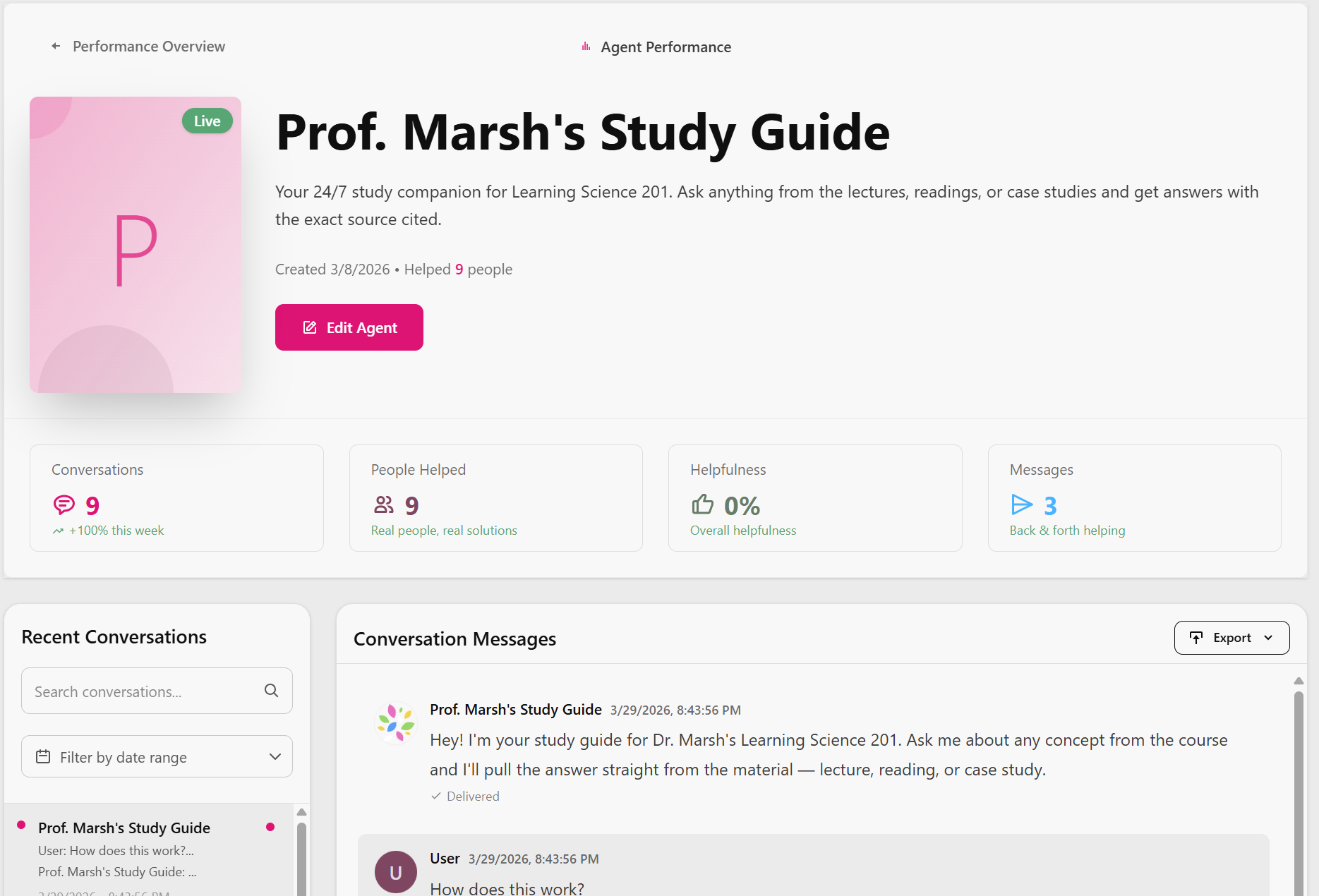Click the Messages send arrow icon
Viewport: 1319px width, 896px height.
(1022, 505)
